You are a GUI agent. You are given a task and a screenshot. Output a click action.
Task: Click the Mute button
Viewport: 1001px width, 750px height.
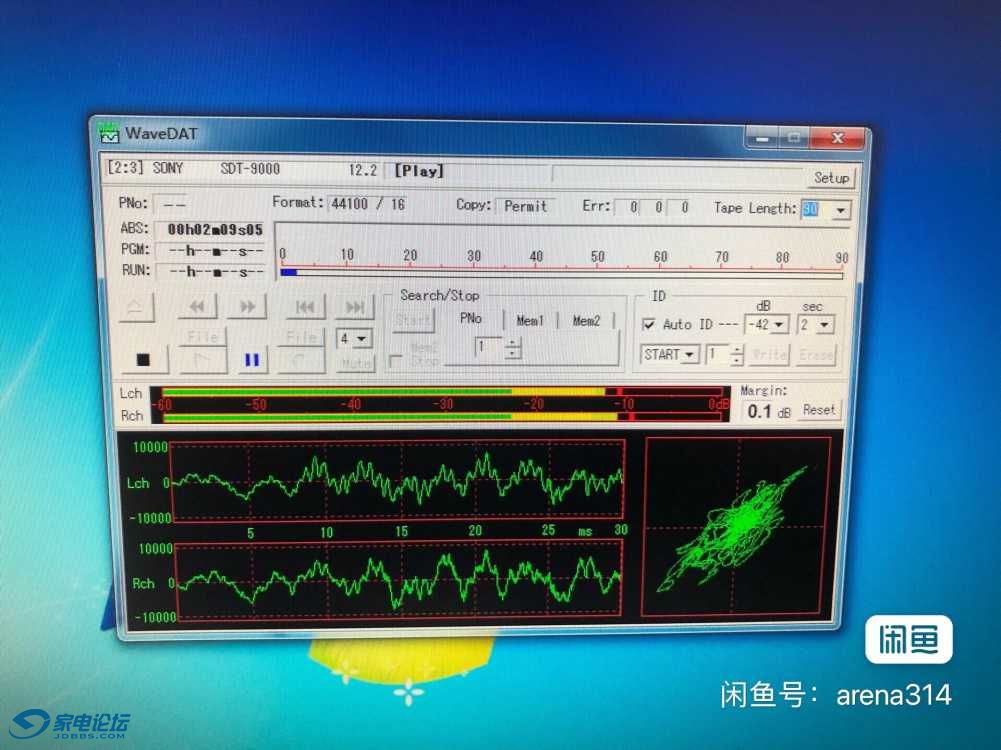coord(355,363)
